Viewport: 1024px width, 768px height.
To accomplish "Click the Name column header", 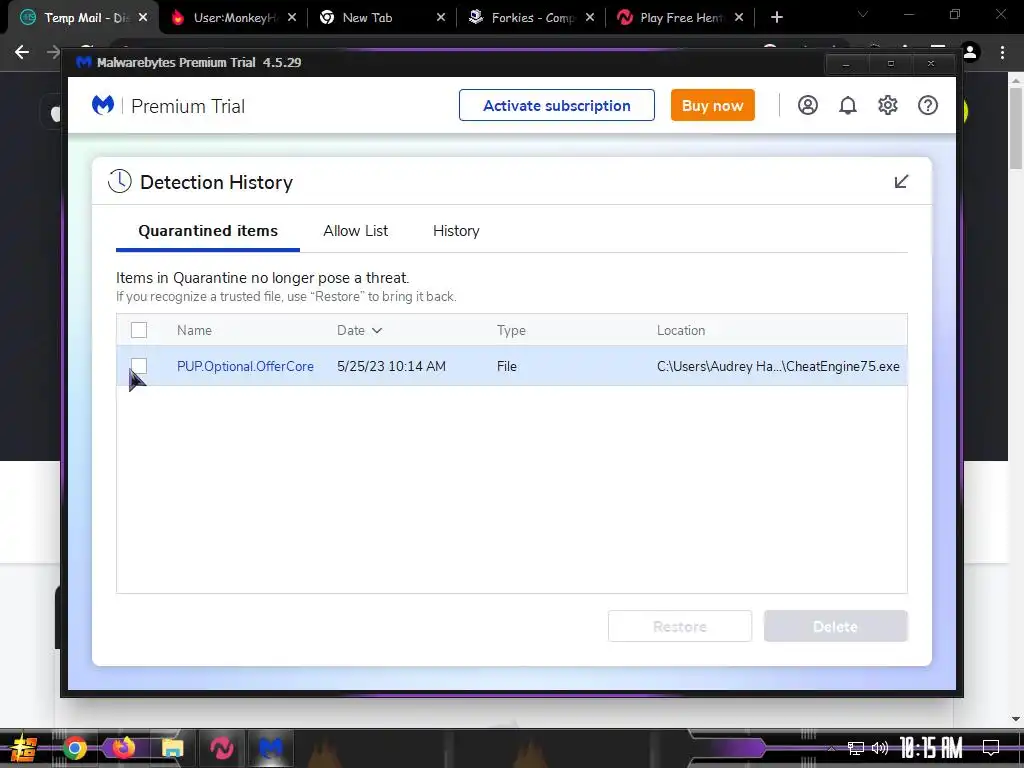I will pos(194,330).
